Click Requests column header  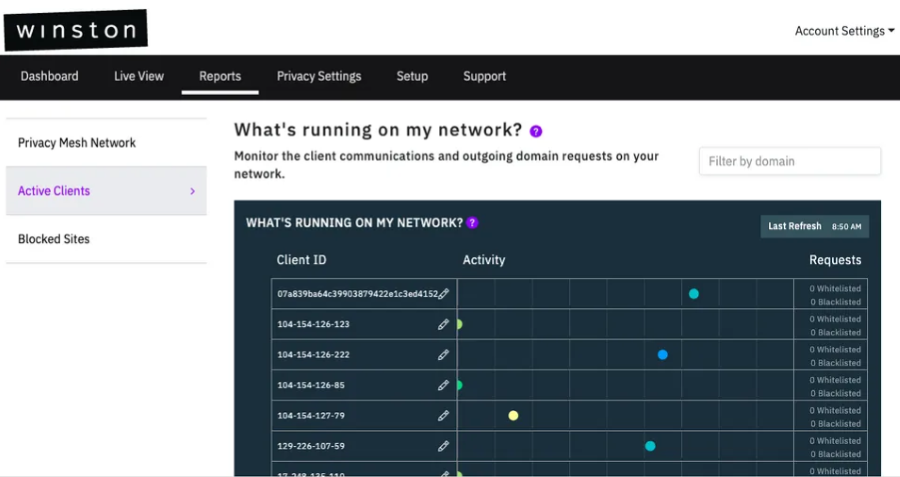835,260
